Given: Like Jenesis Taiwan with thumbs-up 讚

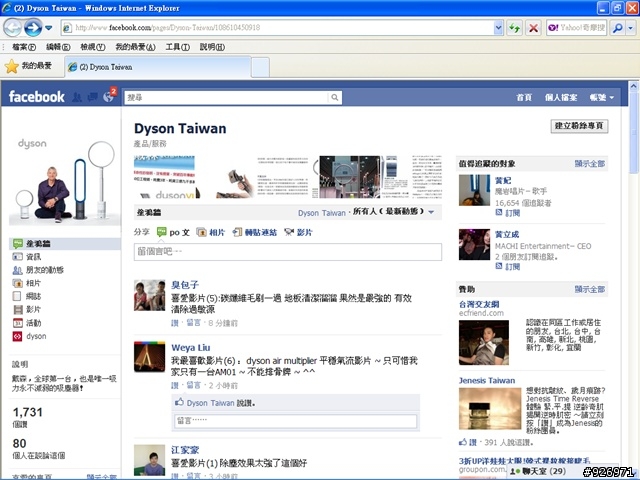Looking at the screenshot, I should (x=468, y=442).
